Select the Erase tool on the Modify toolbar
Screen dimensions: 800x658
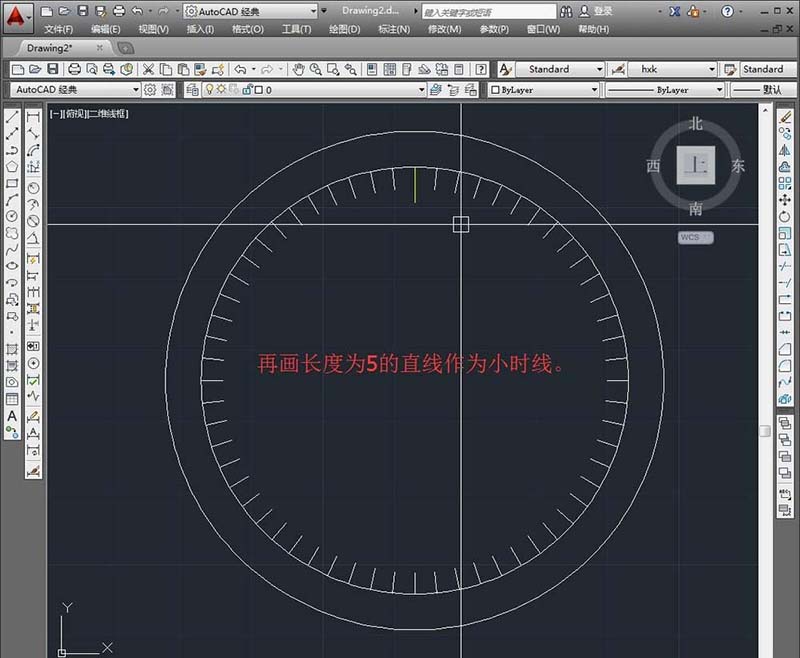coord(786,116)
